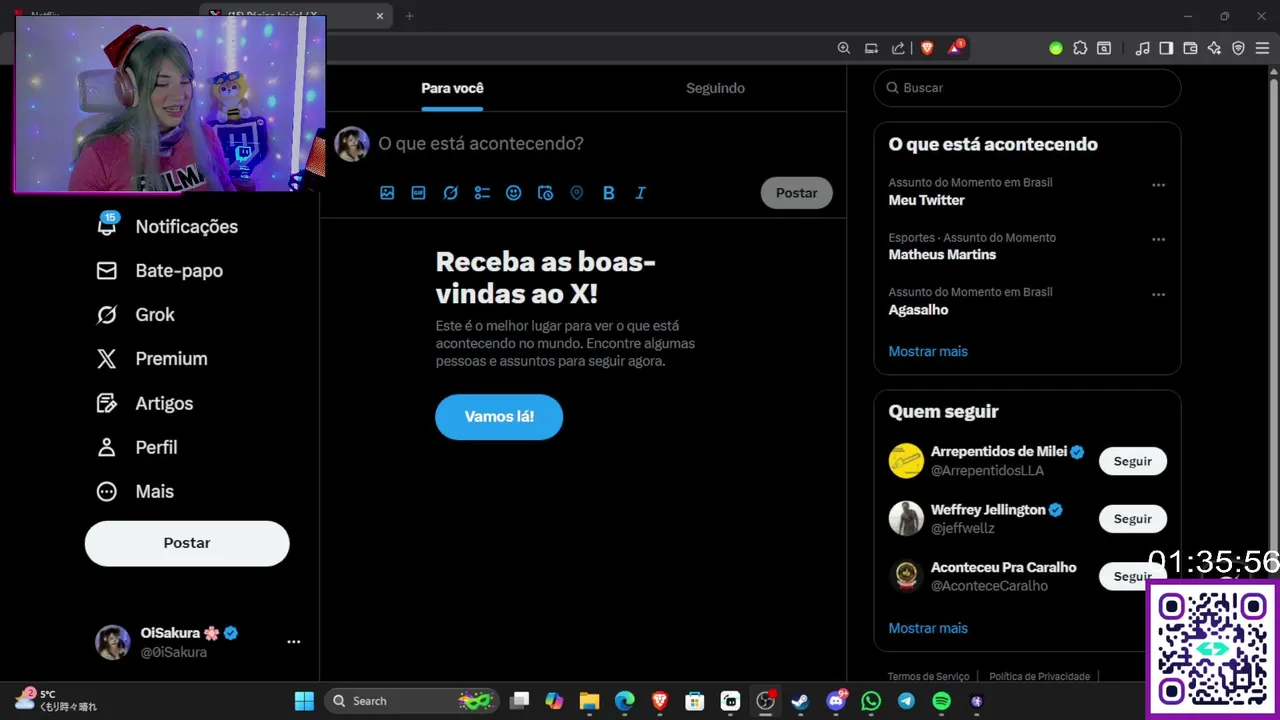Click the composer profile avatar
1280x720 pixels.
coord(352,144)
